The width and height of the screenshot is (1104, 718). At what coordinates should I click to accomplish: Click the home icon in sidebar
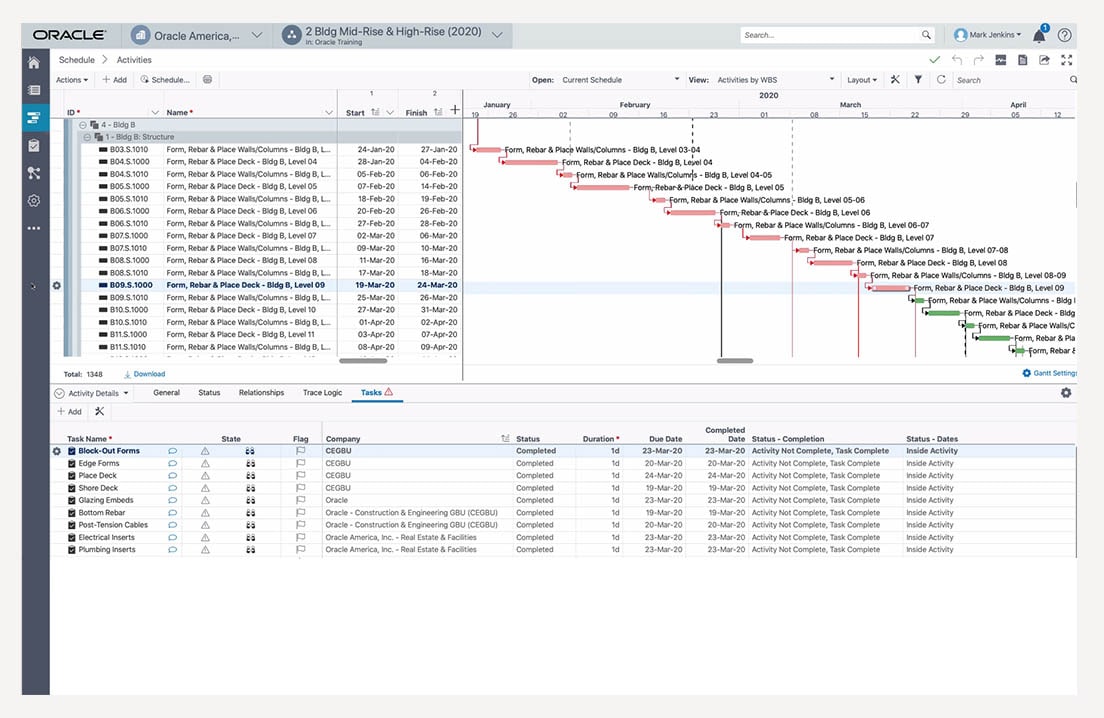[35, 62]
